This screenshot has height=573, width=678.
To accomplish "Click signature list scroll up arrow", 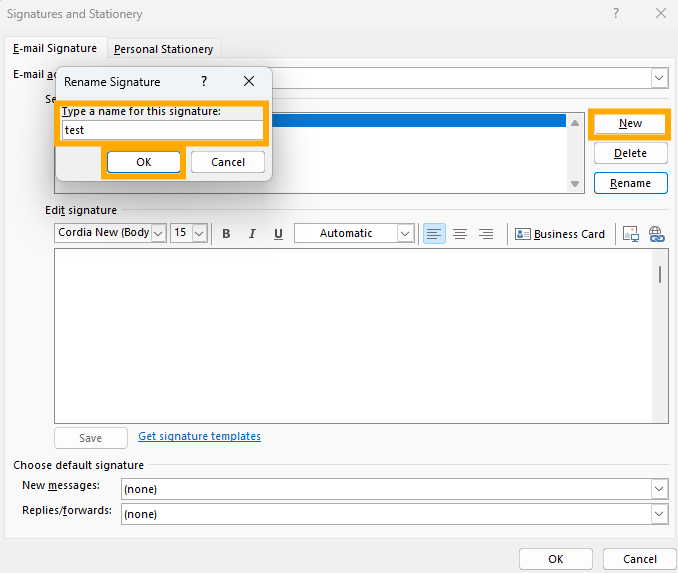I will [x=575, y=123].
